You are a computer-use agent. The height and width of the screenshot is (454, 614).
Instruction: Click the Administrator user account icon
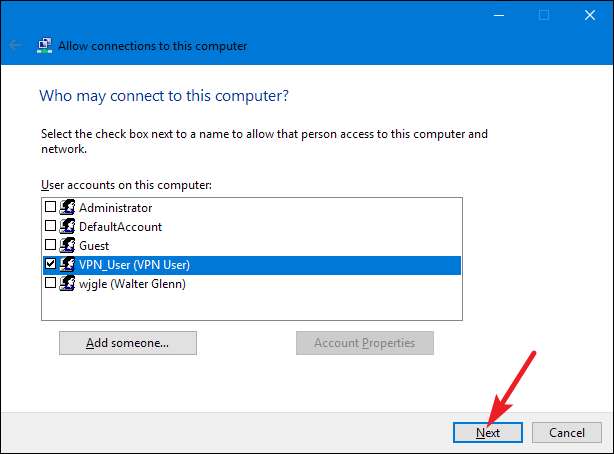(x=68, y=208)
